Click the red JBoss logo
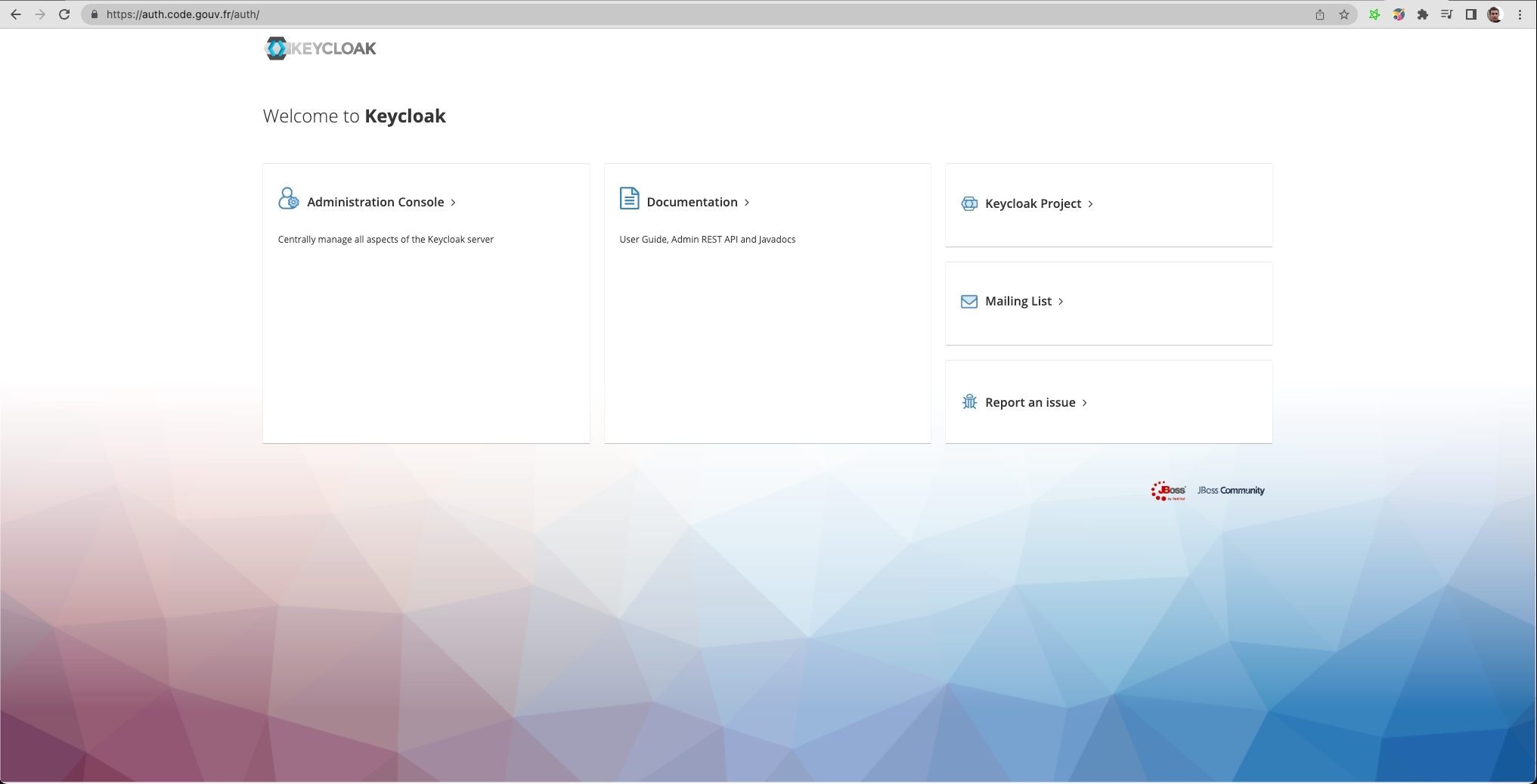The image size is (1537, 784). [x=1168, y=491]
